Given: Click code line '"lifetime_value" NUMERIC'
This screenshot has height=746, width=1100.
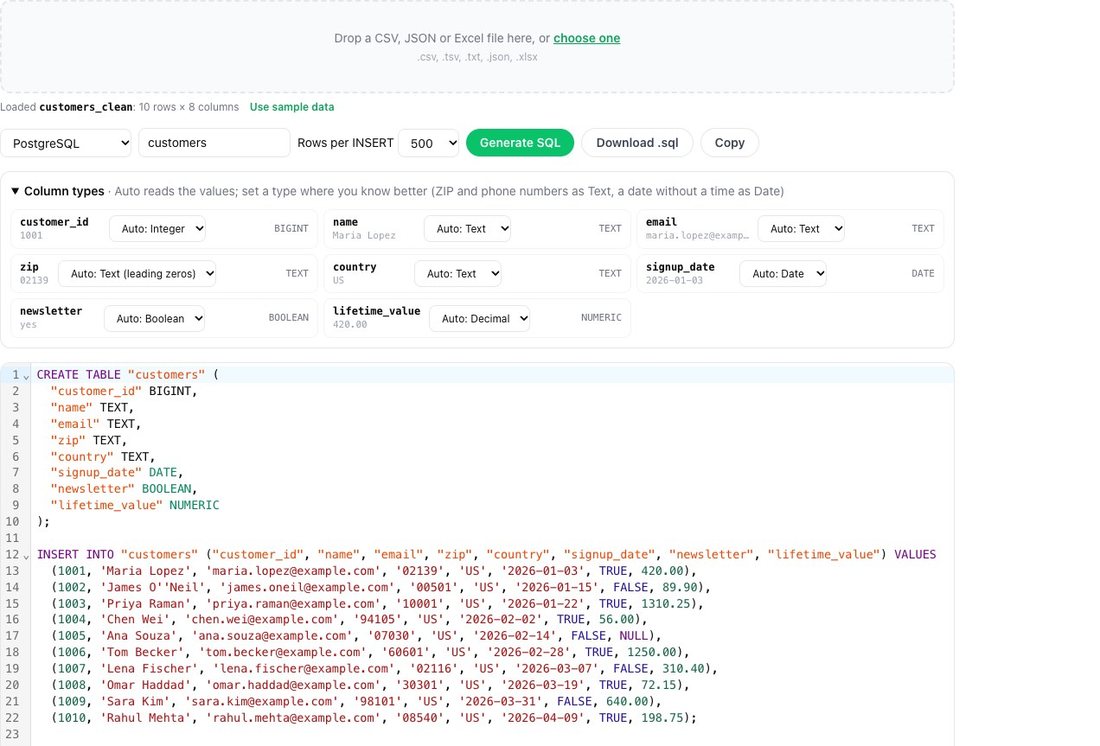Looking at the screenshot, I should tap(135, 505).
